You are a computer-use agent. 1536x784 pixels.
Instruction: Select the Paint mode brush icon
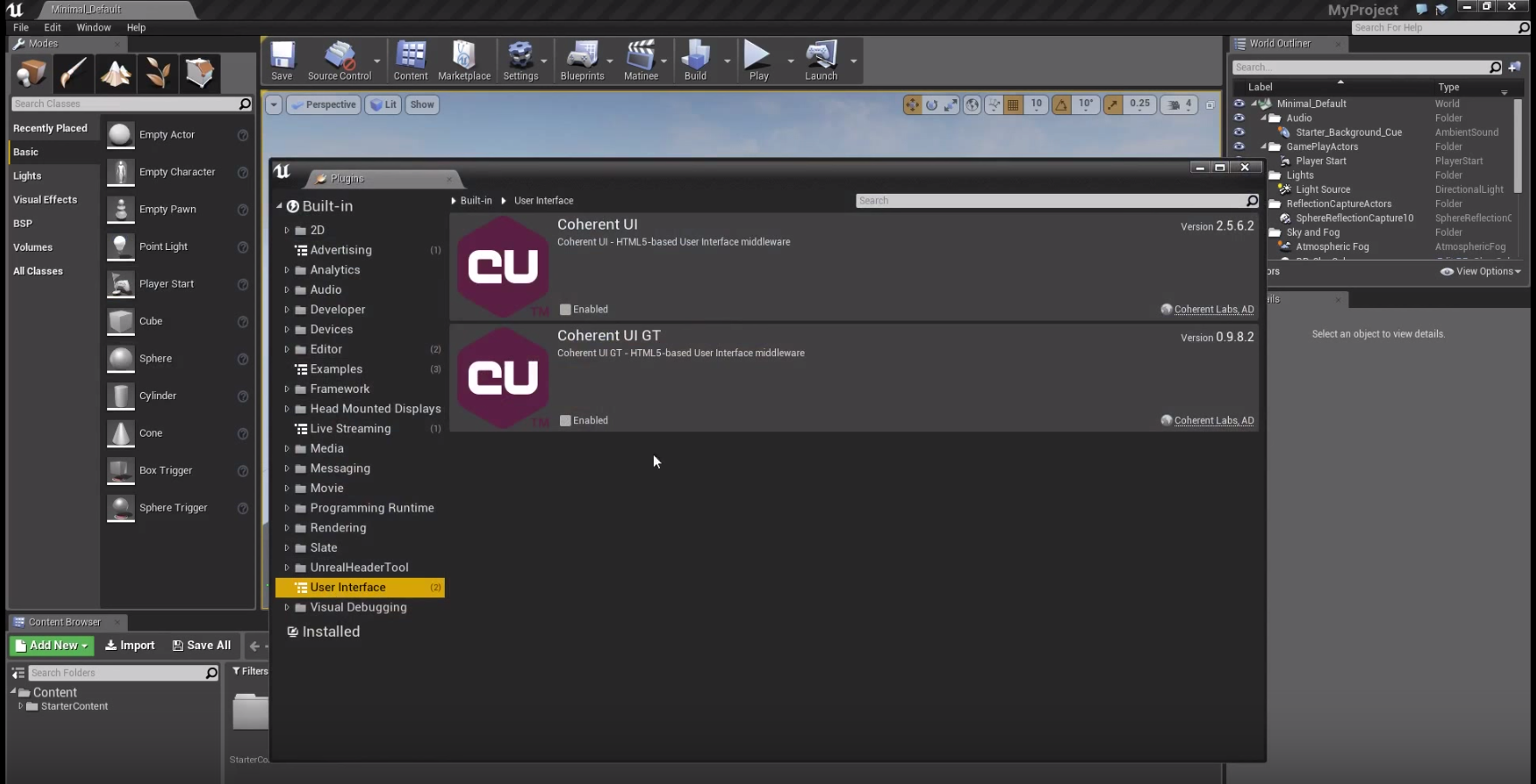tap(73, 73)
